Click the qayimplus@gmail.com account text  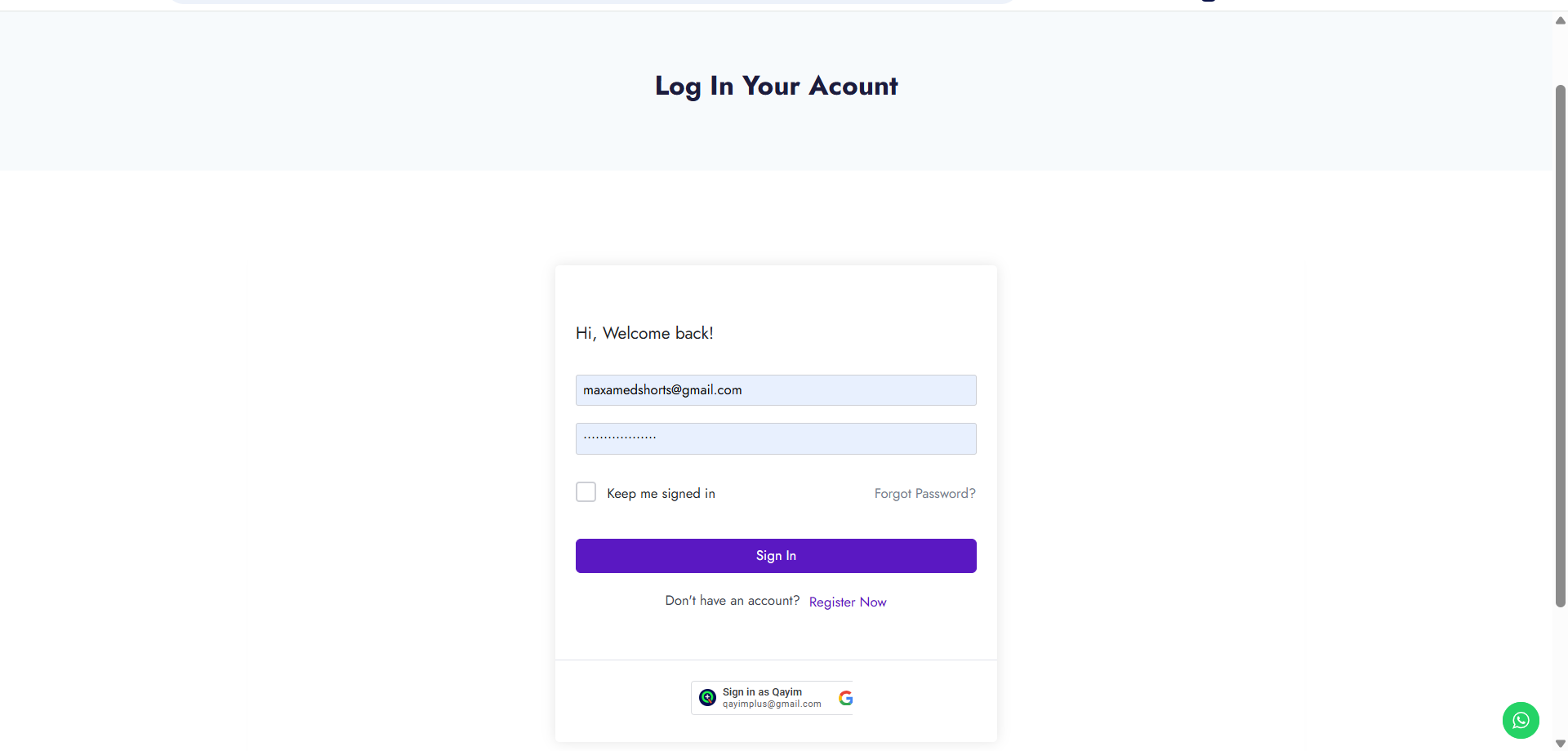point(772,704)
